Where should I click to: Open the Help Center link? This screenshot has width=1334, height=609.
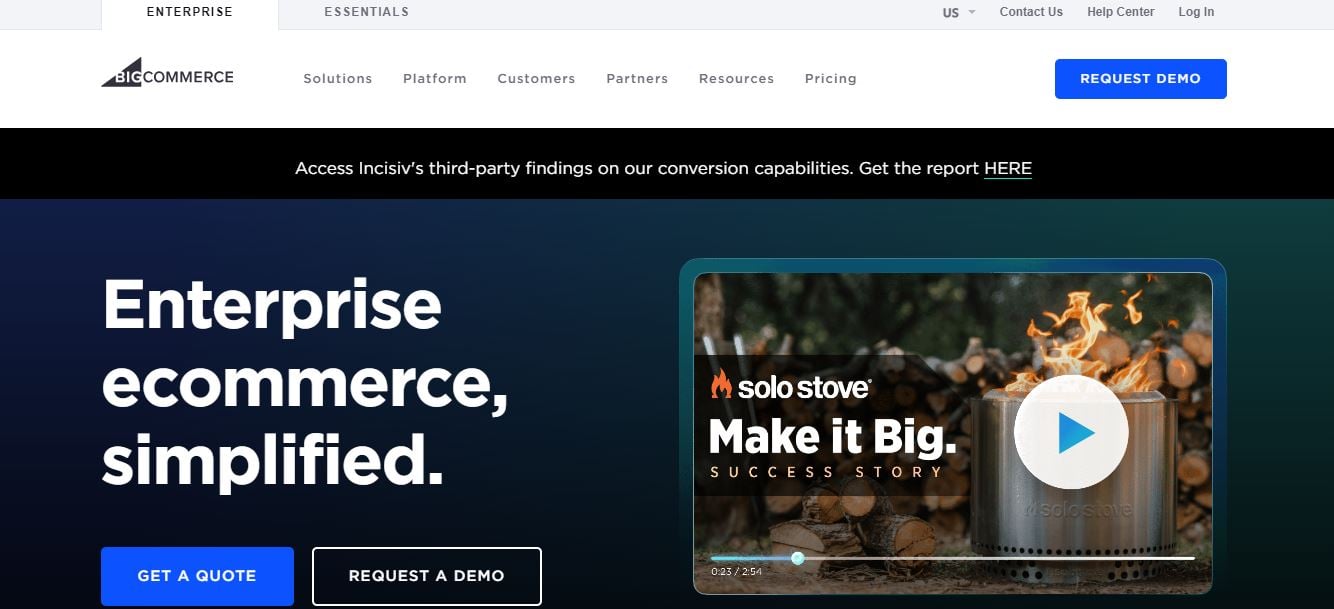point(1120,12)
